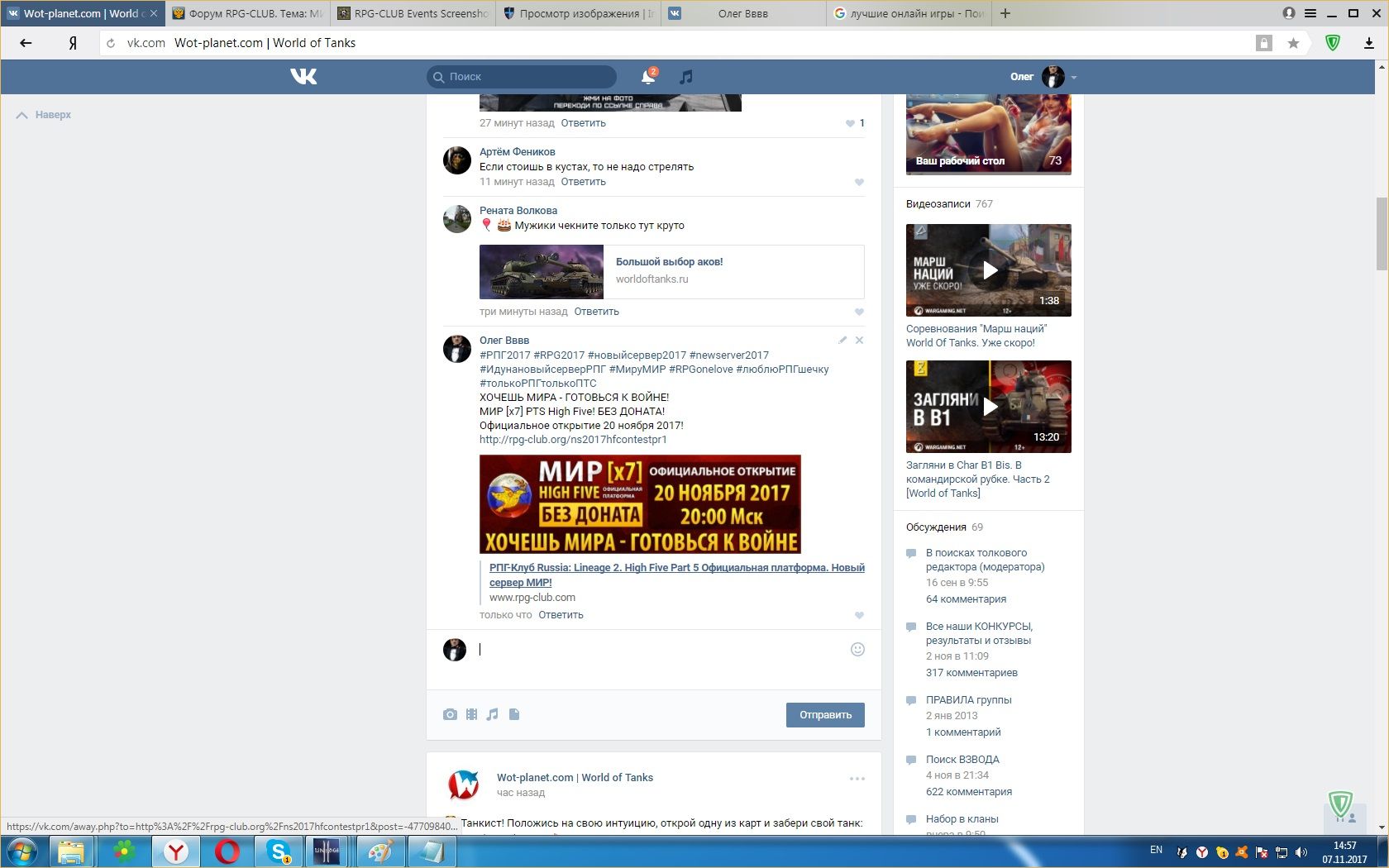The image size is (1389, 868).
Task: Open downloads arrow icon
Action: click(1369, 43)
